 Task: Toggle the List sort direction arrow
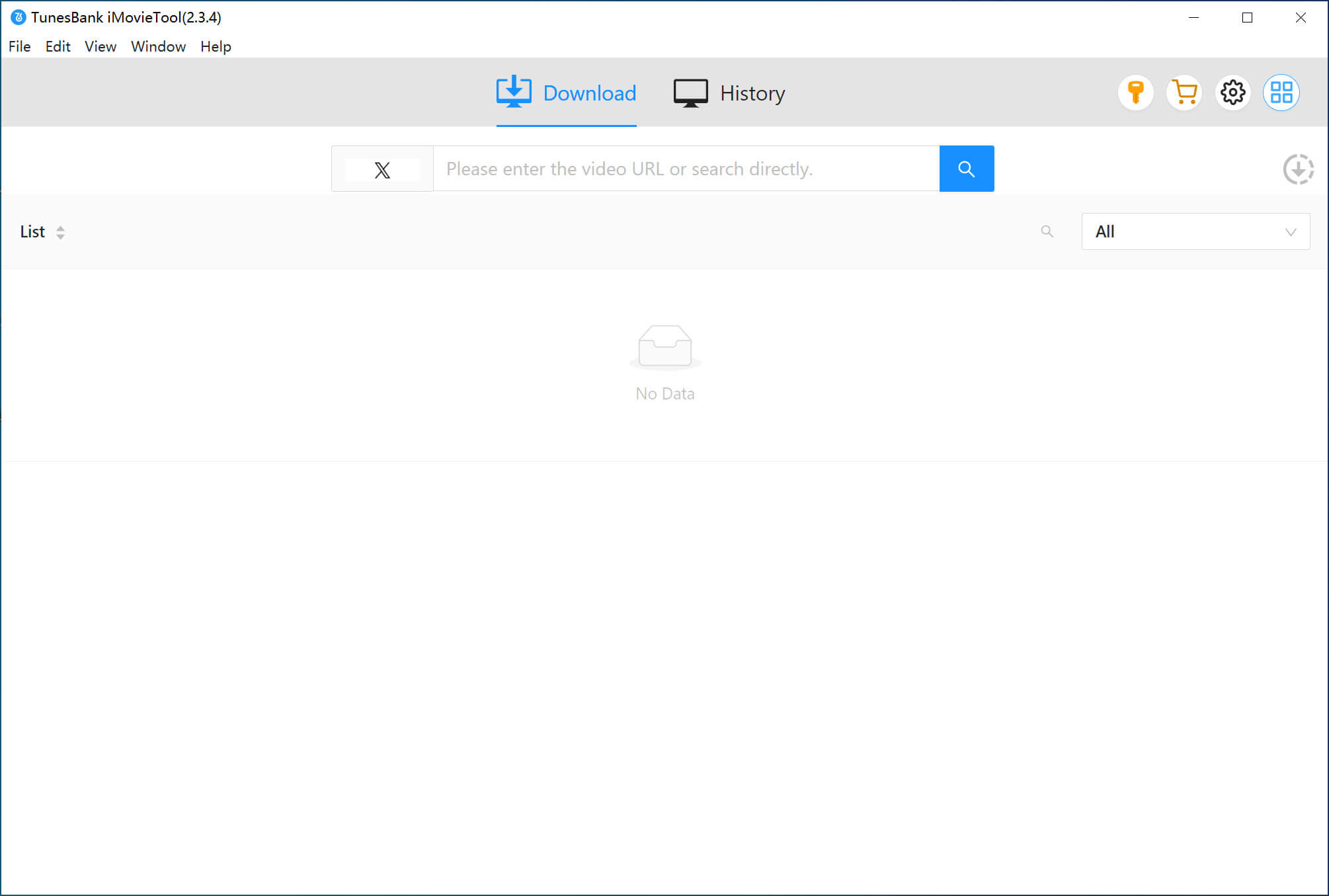tap(60, 232)
